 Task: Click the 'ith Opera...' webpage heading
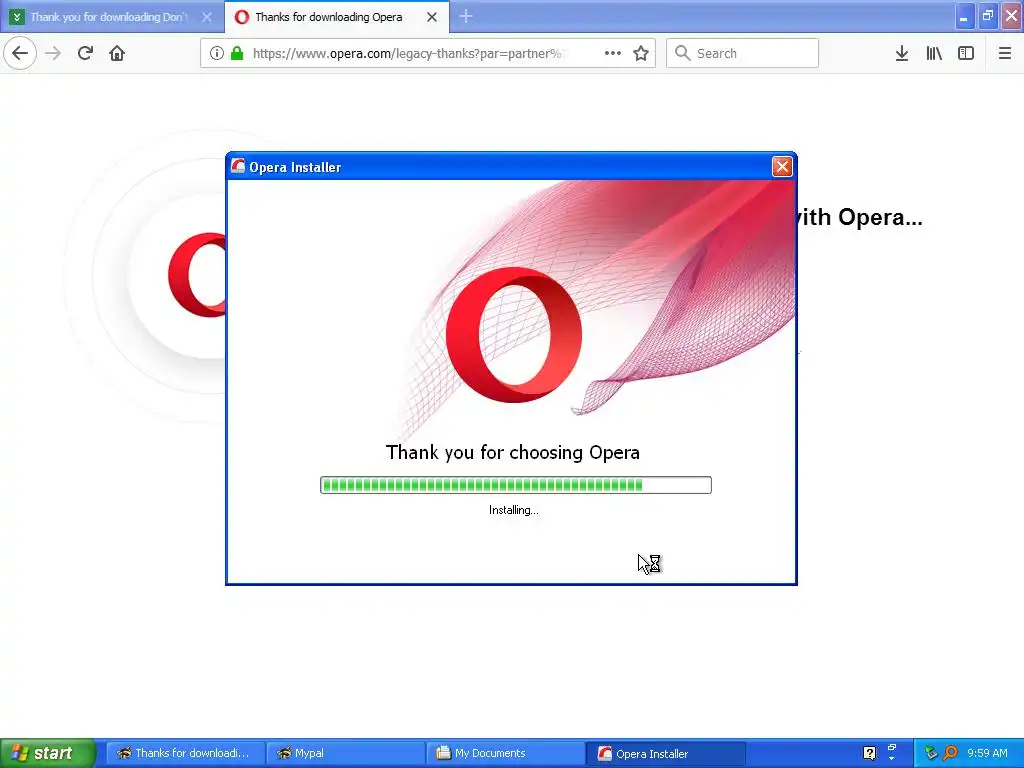point(860,217)
